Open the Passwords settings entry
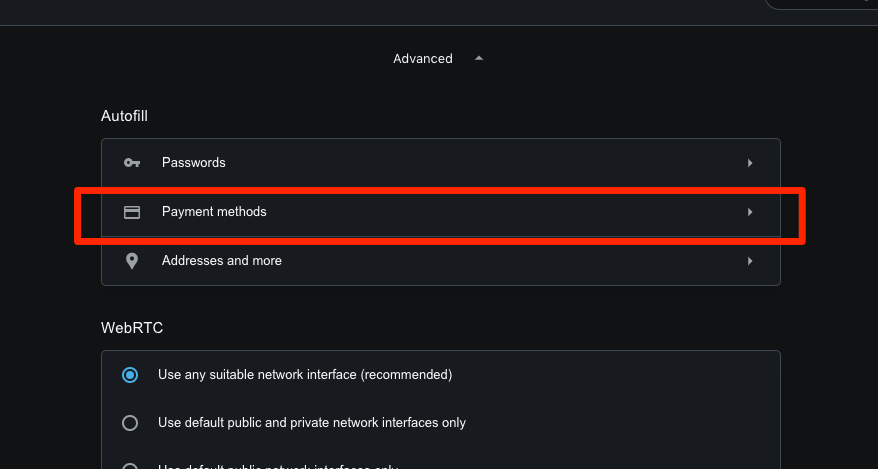Screen dimensions: 878x469 (194, 163)
